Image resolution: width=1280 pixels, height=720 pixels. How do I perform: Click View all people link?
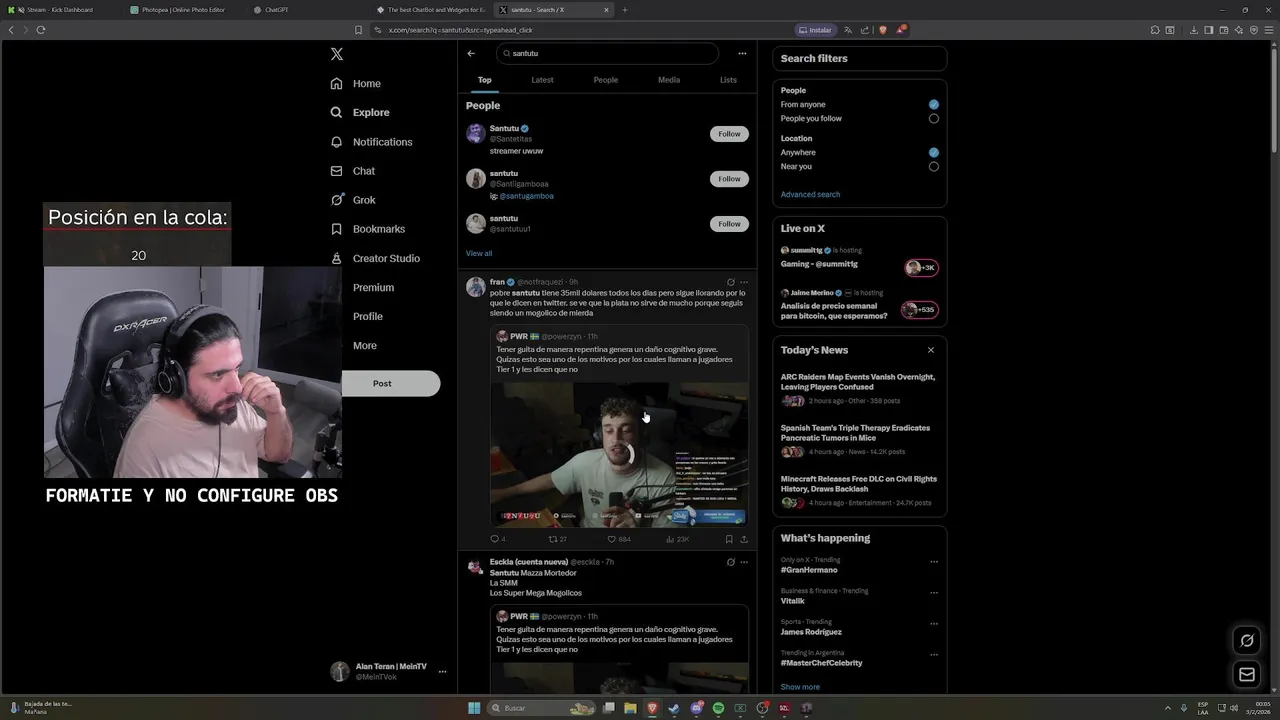[479, 254]
